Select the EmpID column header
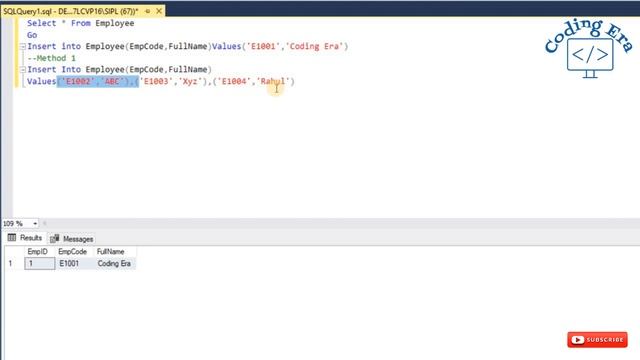Image resolution: width=640 pixels, height=360 pixels. pyautogui.click(x=38, y=252)
